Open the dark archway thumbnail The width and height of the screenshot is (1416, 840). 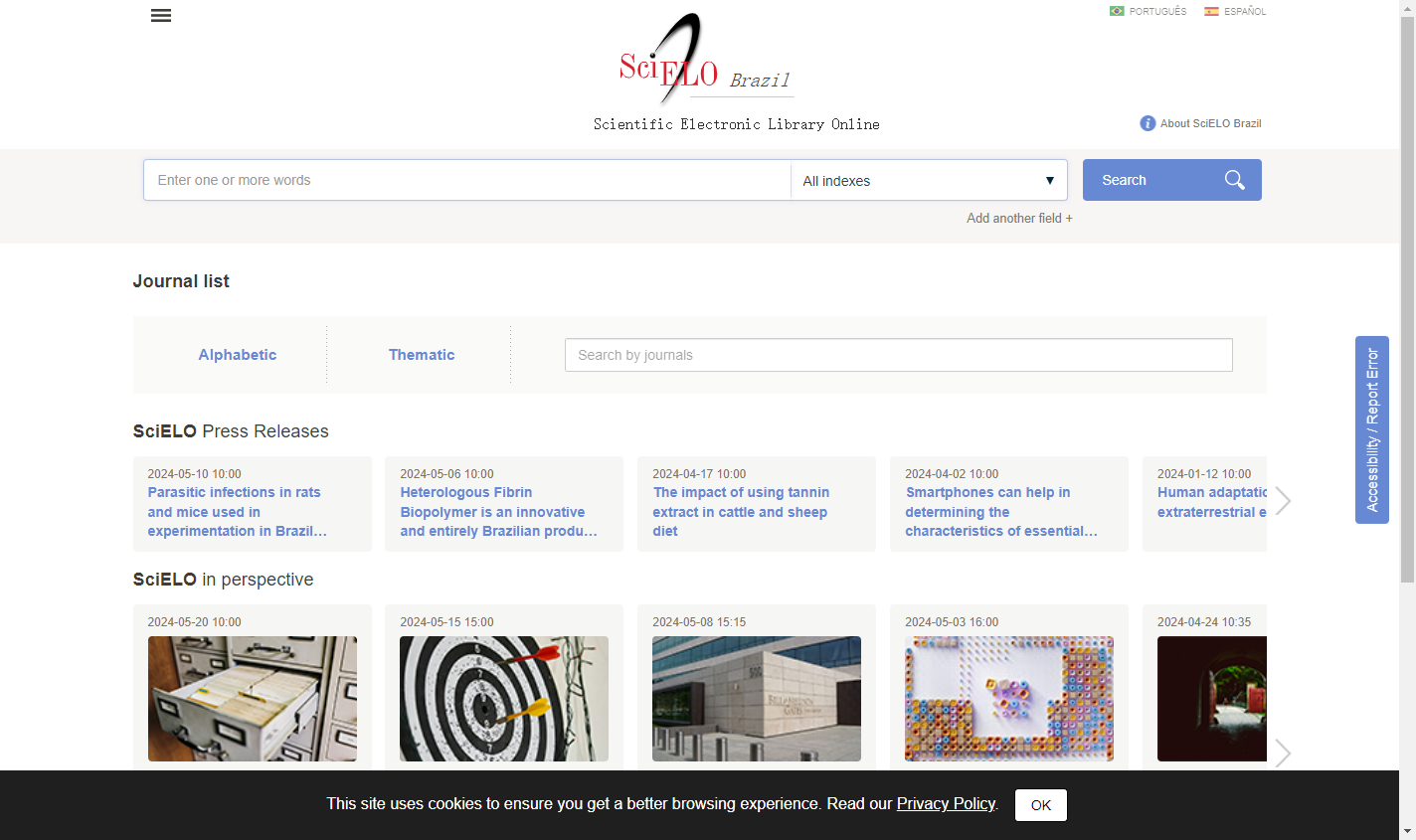[1212, 699]
